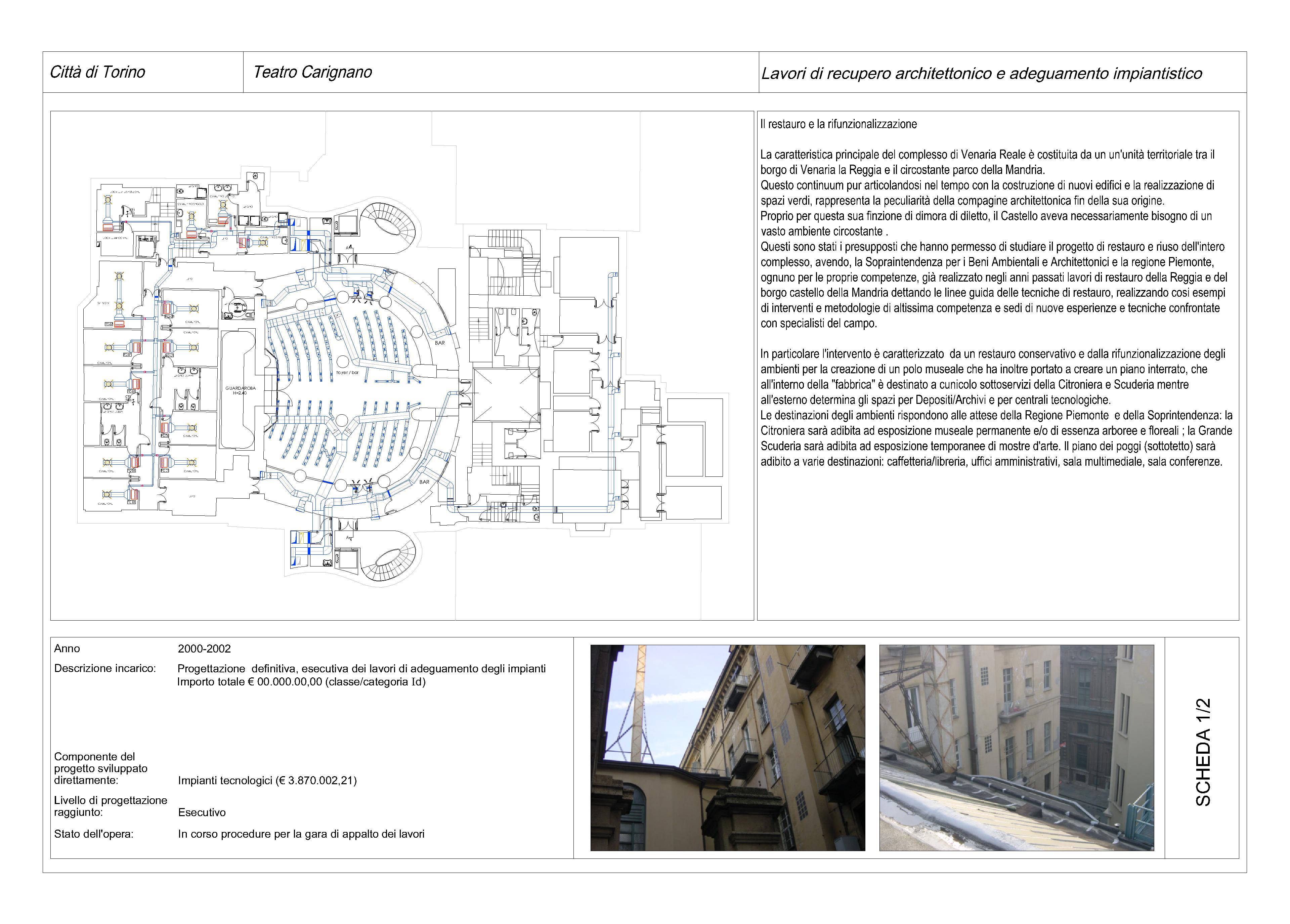Click the 'GUARDAROBA H=2.40' room label
This screenshot has width=1290, height=924.
click(x=240, y=390)
